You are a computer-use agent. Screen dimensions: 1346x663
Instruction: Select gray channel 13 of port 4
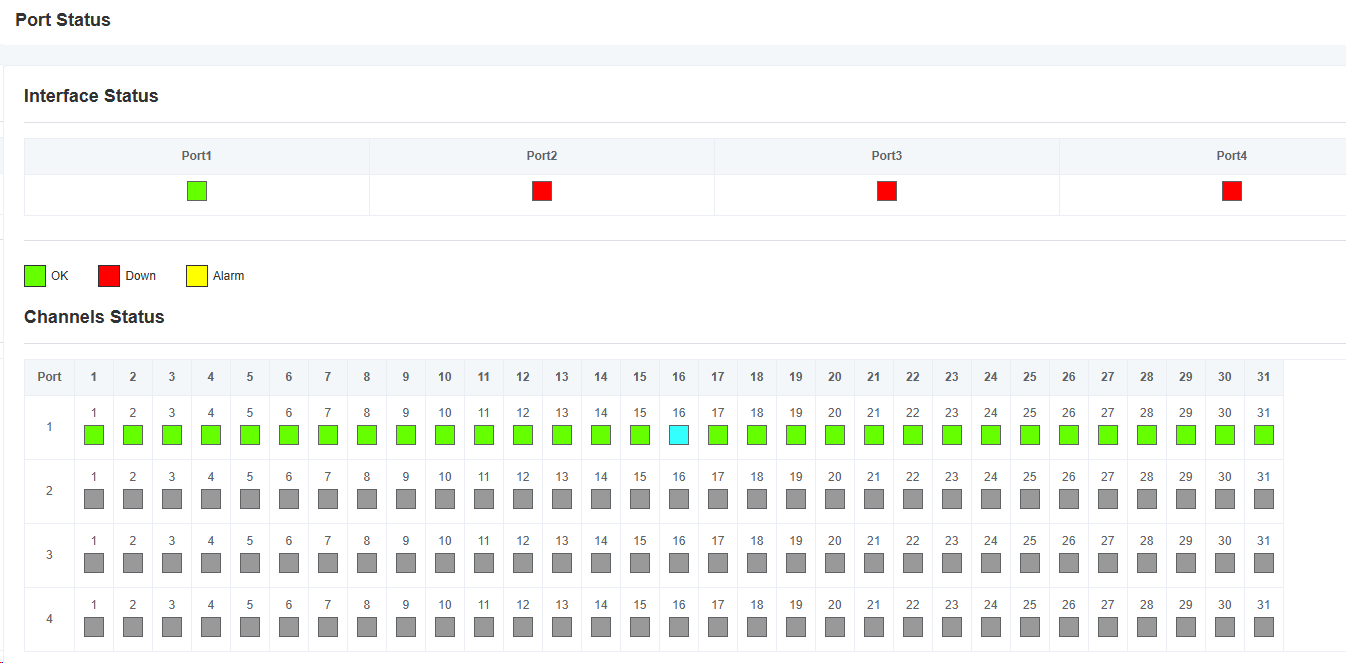(x=562, y=627)
